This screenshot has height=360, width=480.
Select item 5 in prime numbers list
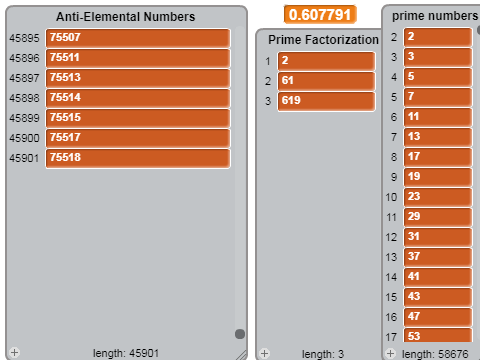point(438,77)
